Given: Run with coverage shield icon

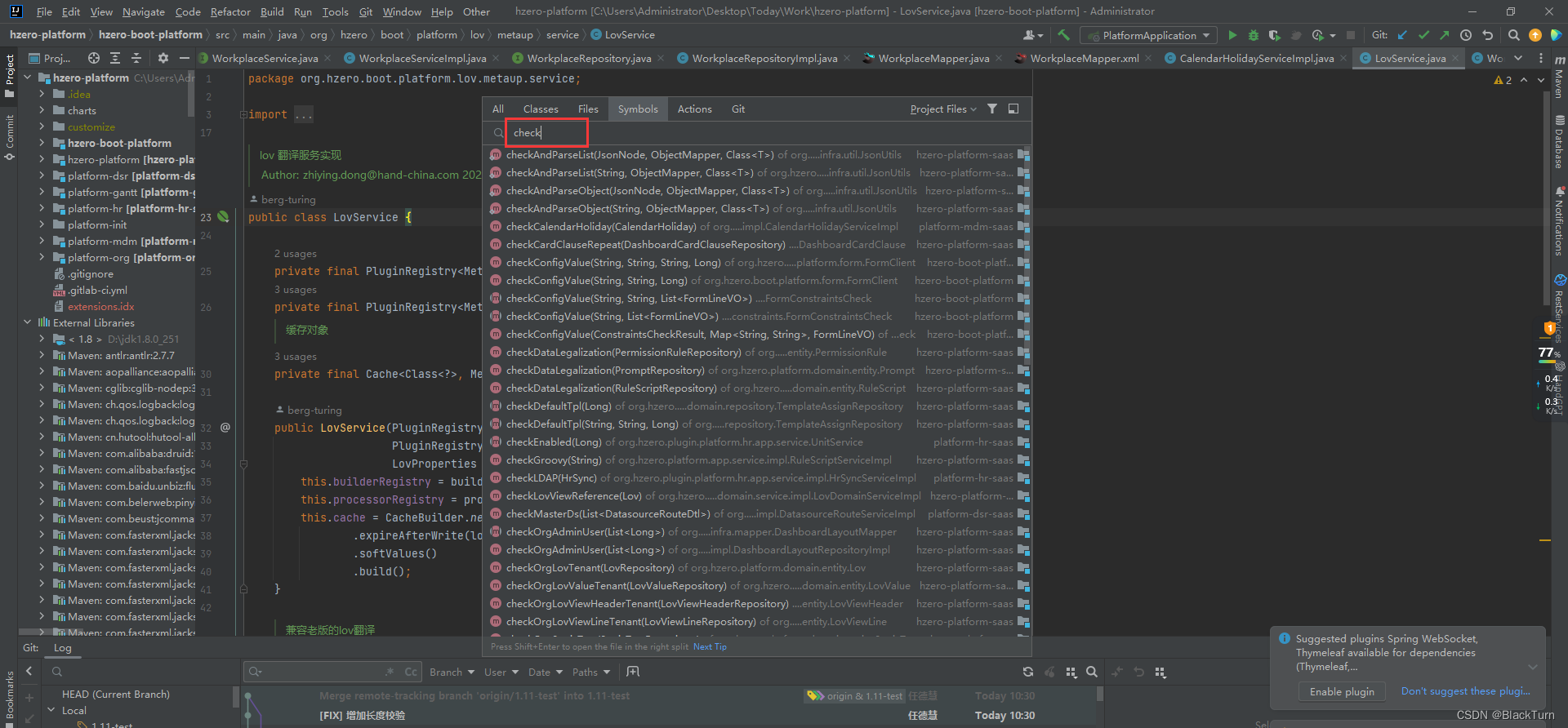Looking at the screenshot, I should pos(1274,35).
